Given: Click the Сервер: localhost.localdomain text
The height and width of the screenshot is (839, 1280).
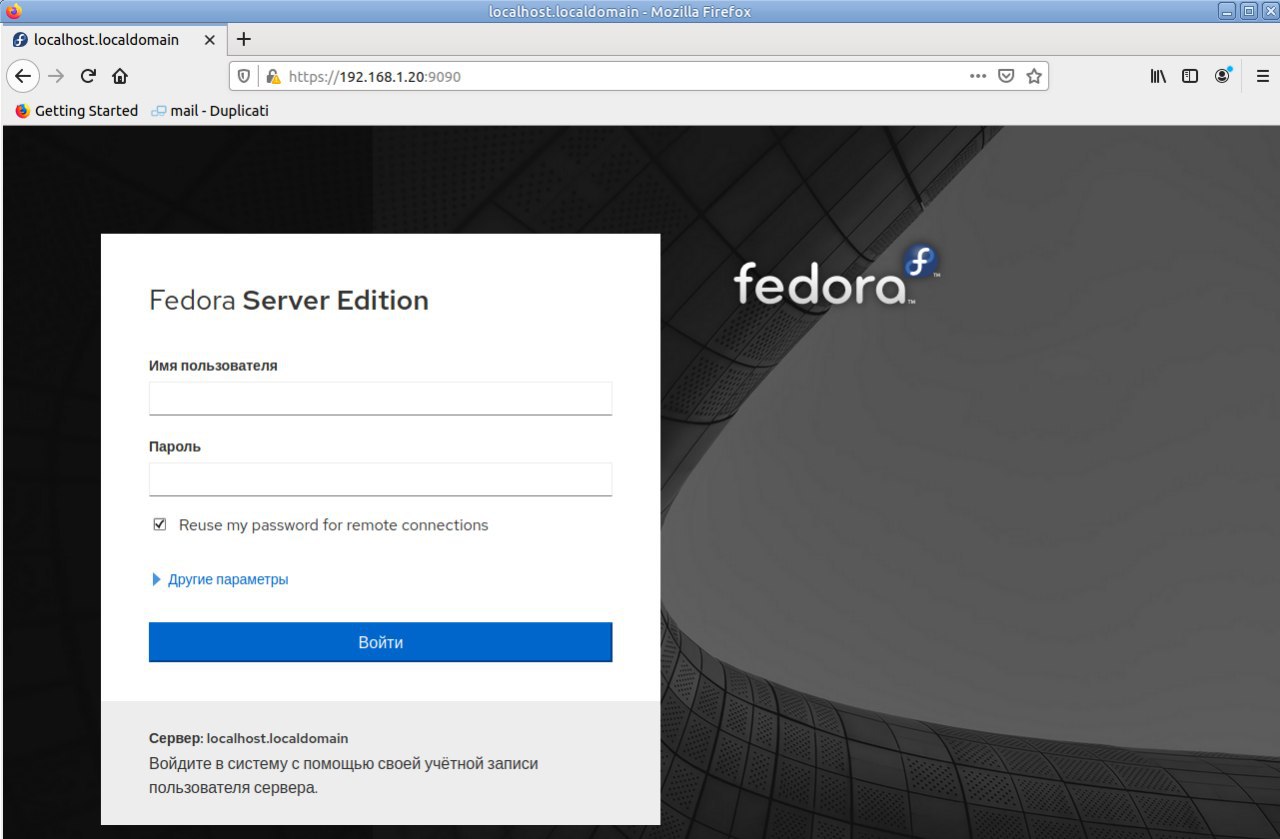Looking at the screenshot, I should 249,738.
